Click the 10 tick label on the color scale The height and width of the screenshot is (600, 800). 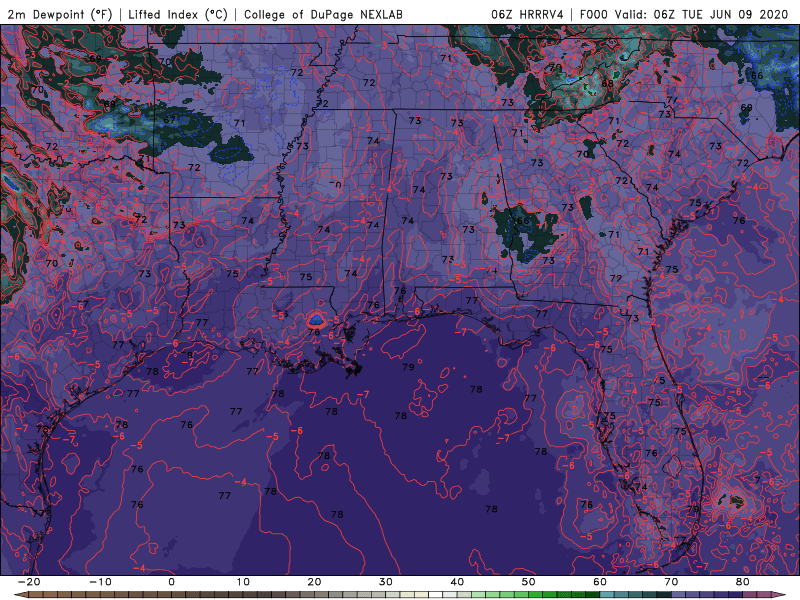click(x=243, y=582)
